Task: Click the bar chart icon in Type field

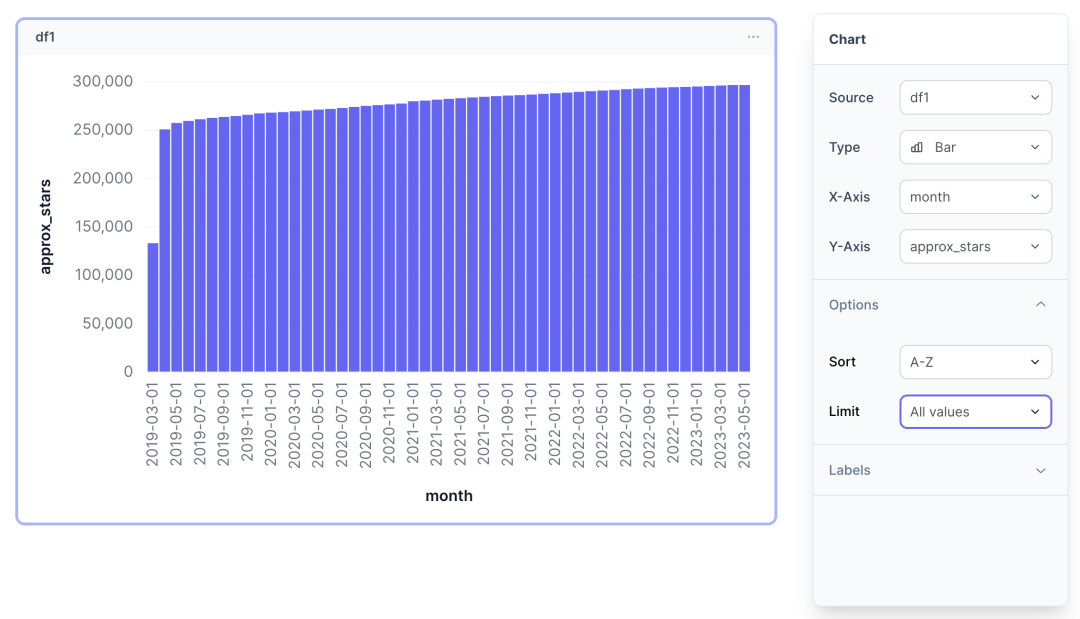Action: coord(917,147)
